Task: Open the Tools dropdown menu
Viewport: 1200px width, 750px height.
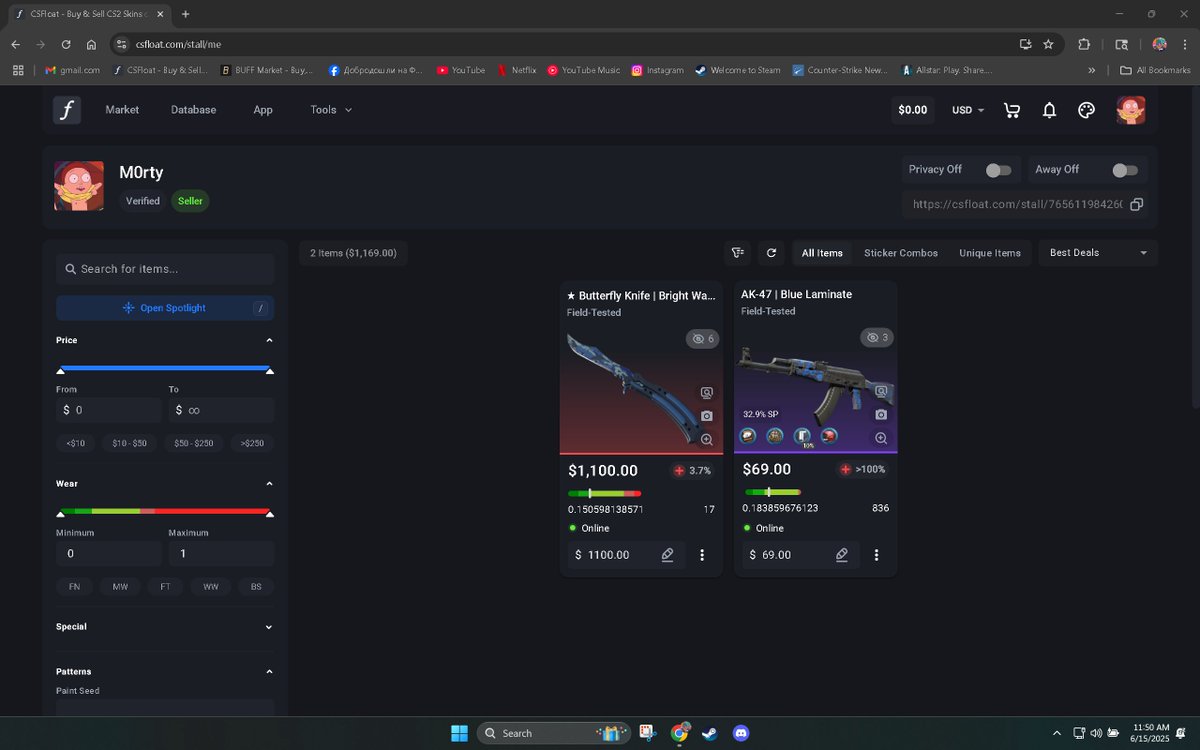Action: coord(331,110)
